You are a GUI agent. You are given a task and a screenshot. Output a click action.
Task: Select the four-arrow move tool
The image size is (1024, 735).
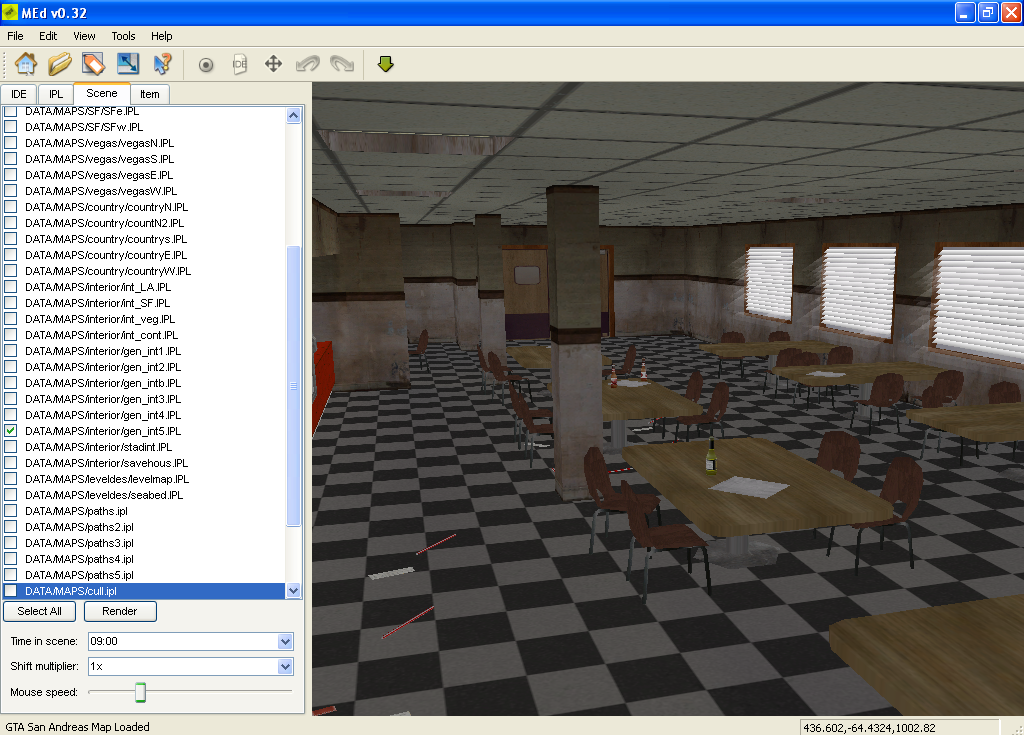pyautogui.click(x=273, y=64)
